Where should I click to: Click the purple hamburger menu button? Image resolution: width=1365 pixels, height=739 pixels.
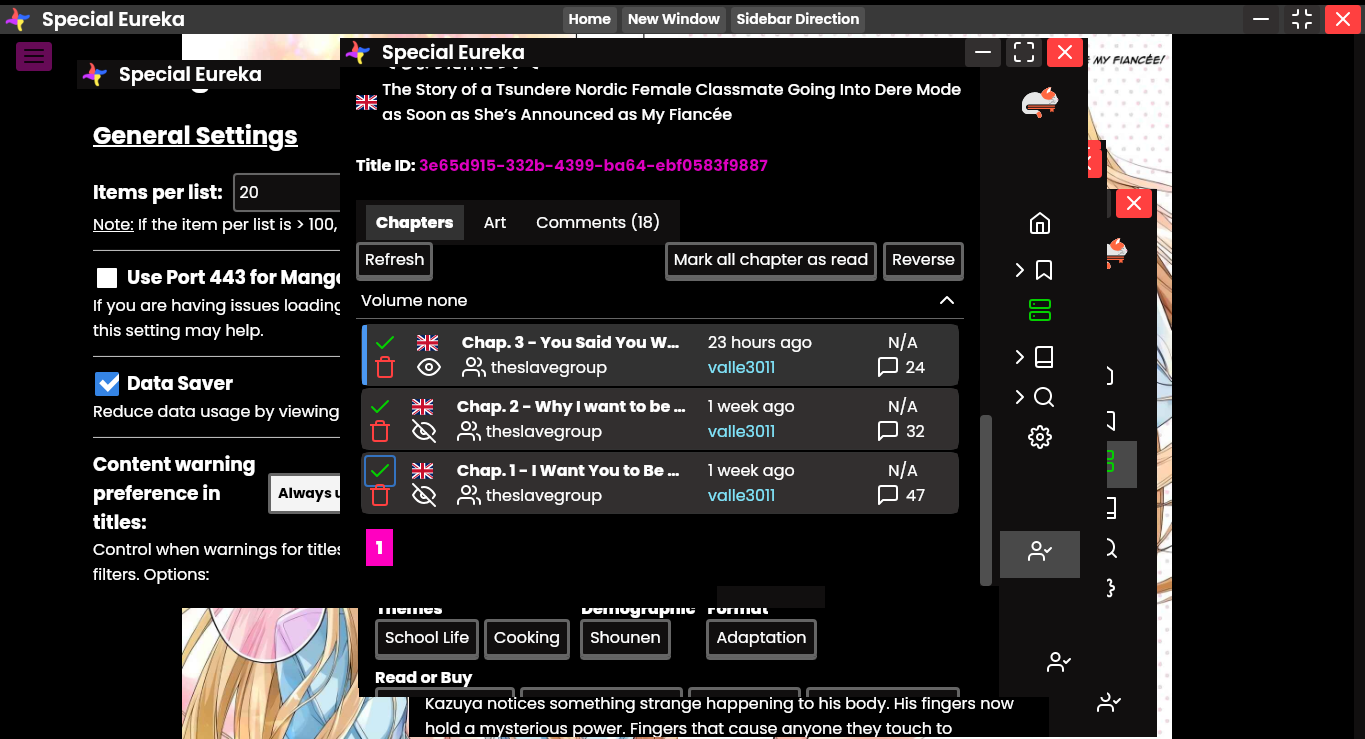click(x=34, y=56)
